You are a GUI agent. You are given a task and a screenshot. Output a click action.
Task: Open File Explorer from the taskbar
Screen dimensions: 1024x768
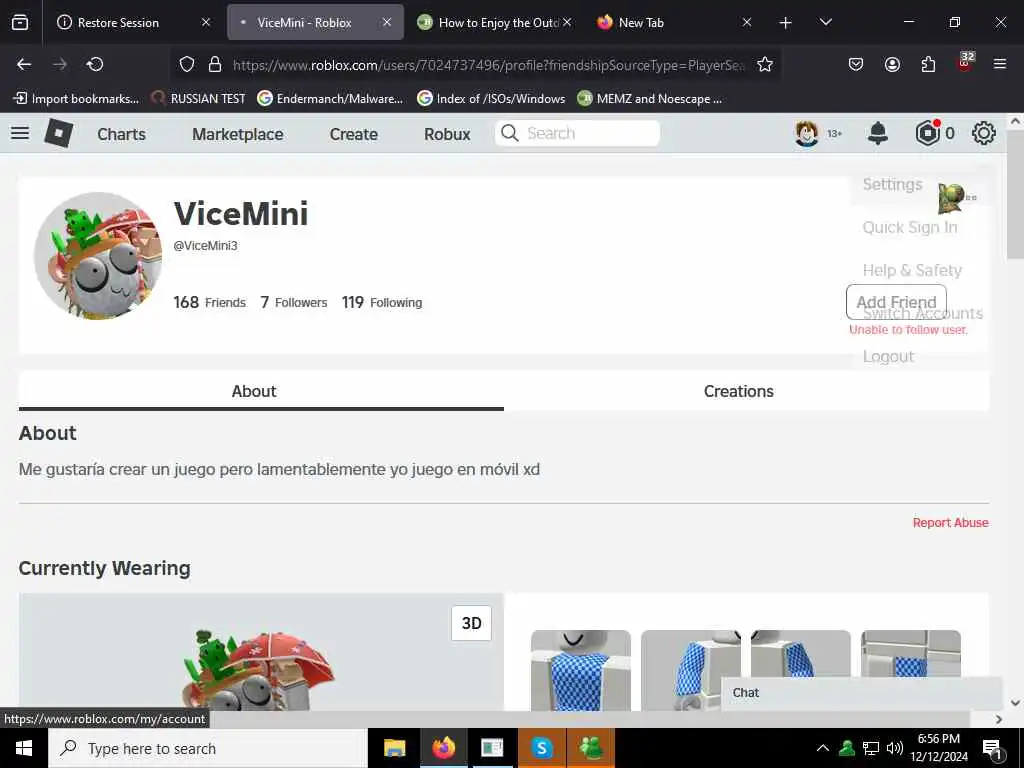pos(394,748)
